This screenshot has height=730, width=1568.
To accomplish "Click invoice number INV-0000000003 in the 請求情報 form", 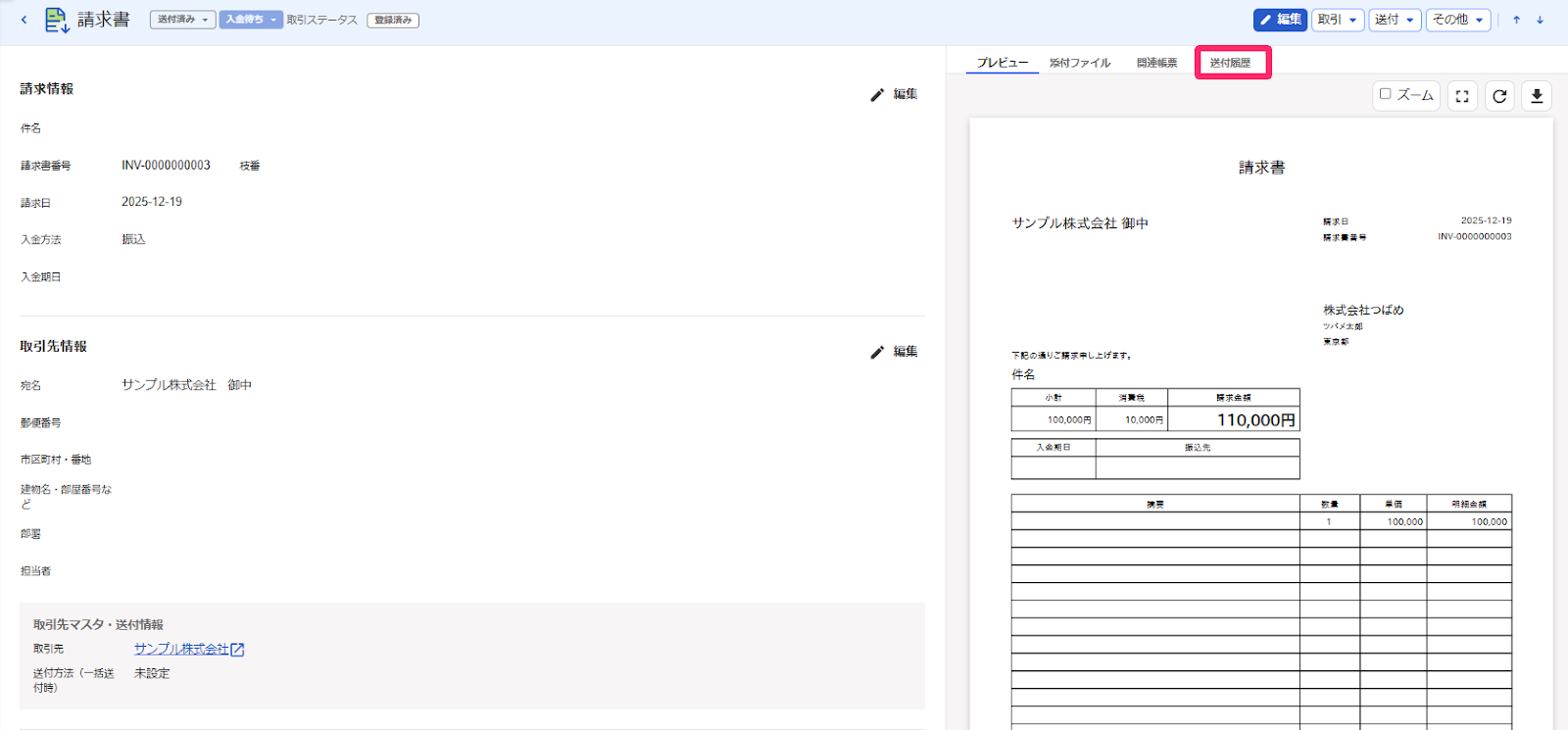I will pos(166,165).
